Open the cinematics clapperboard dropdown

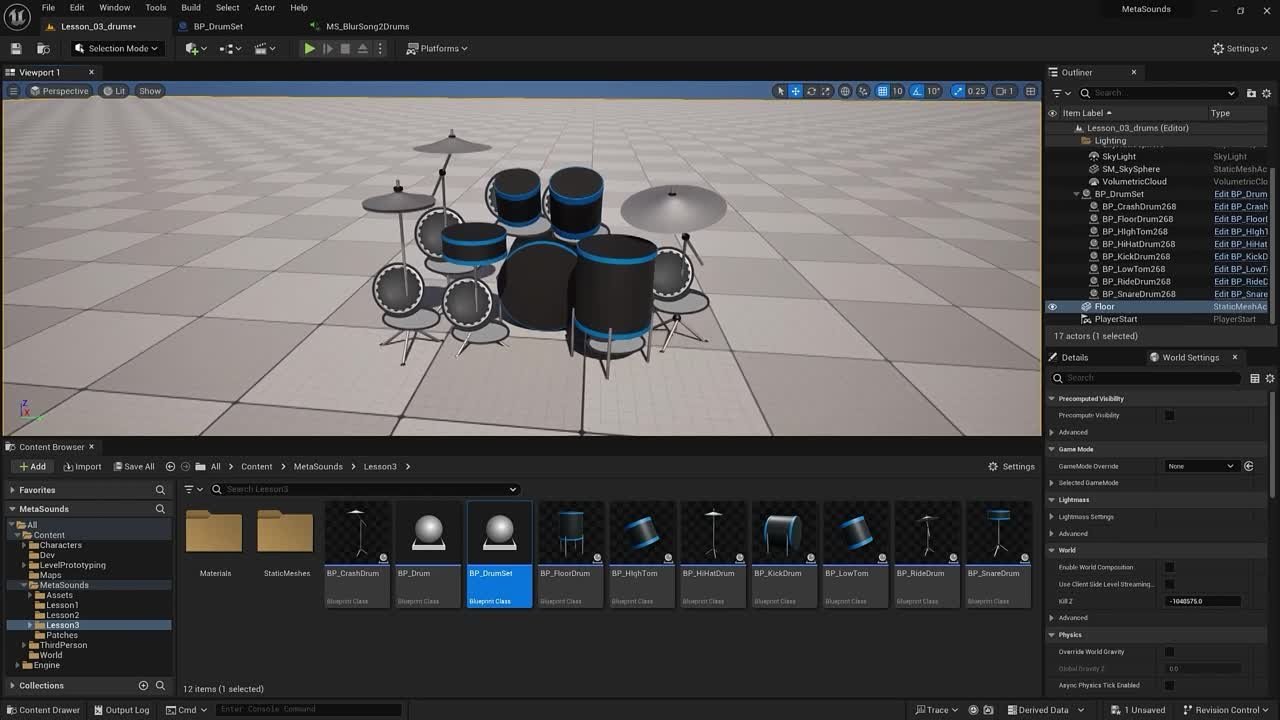click(x=264, y=48)
